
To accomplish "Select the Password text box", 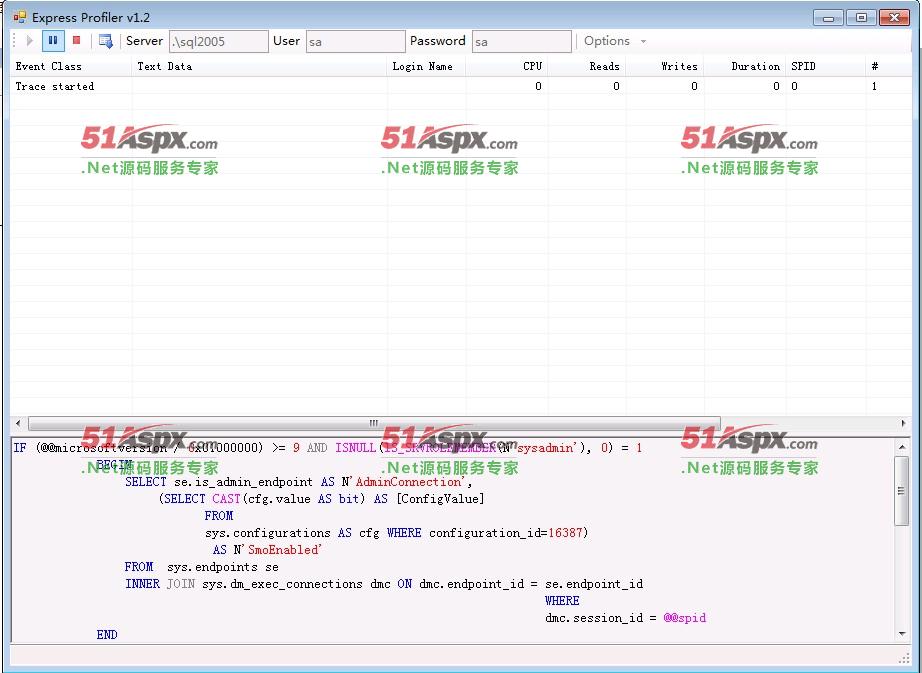I will click(522, 41).
